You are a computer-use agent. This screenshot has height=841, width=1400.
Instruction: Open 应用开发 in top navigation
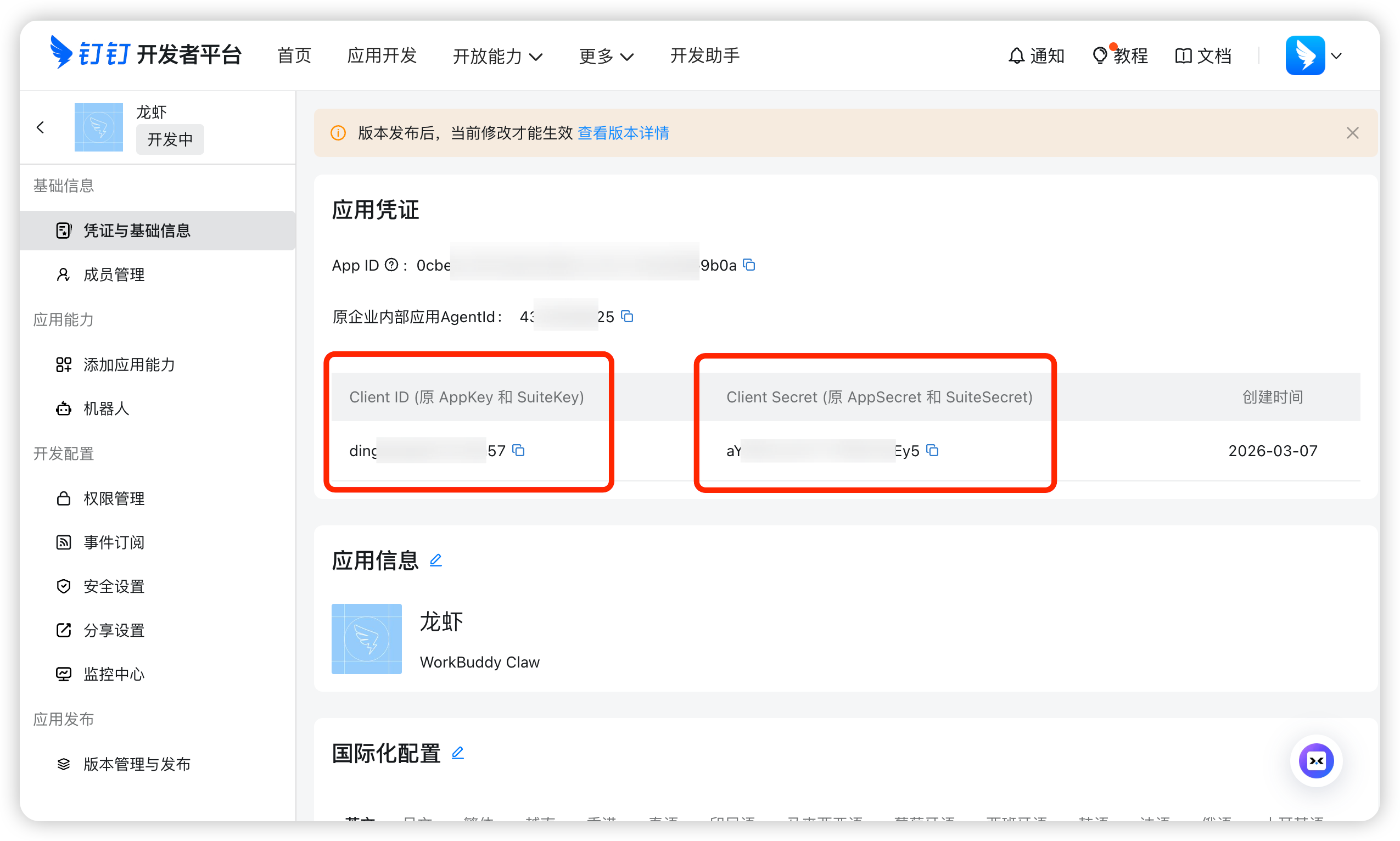pos(382,55)
